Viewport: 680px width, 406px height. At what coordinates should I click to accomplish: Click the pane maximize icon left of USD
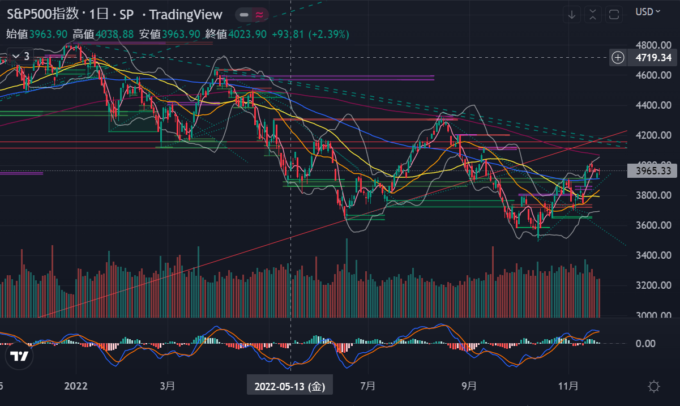point(614,14)
